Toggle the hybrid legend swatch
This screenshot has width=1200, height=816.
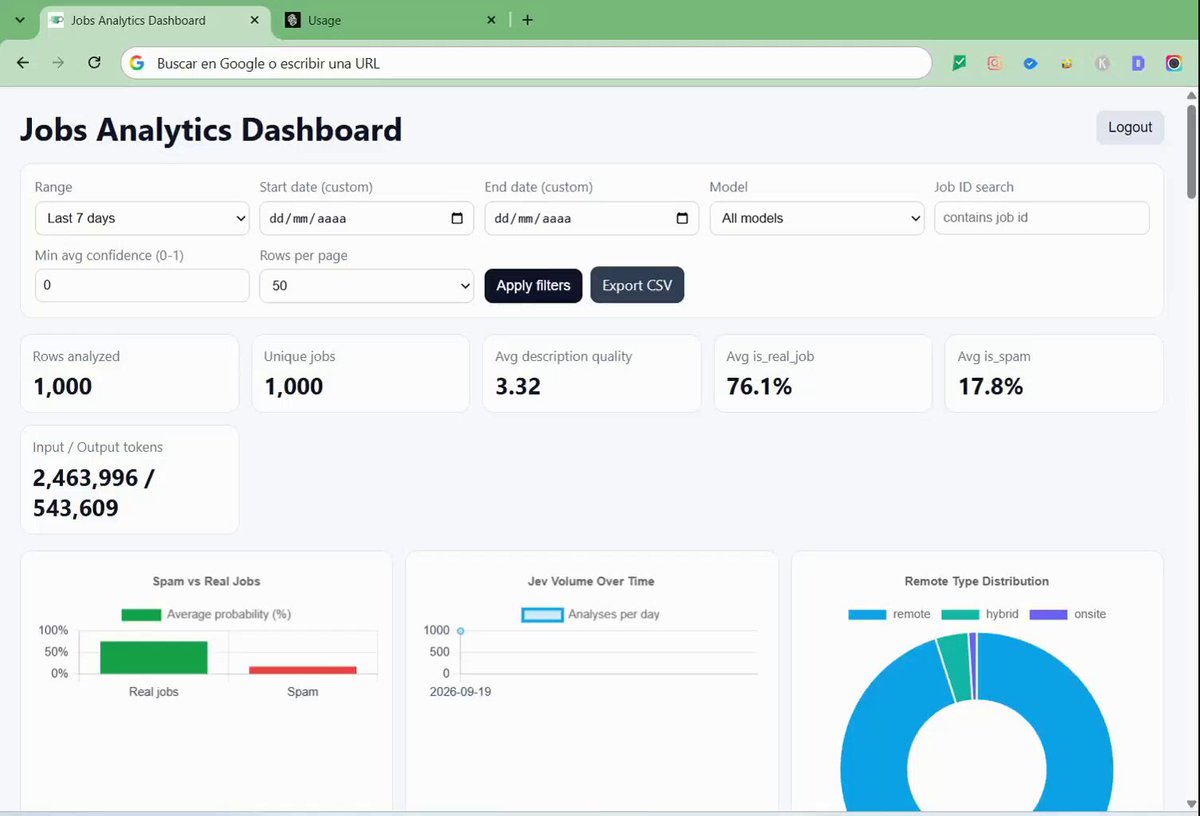(960, 614)
